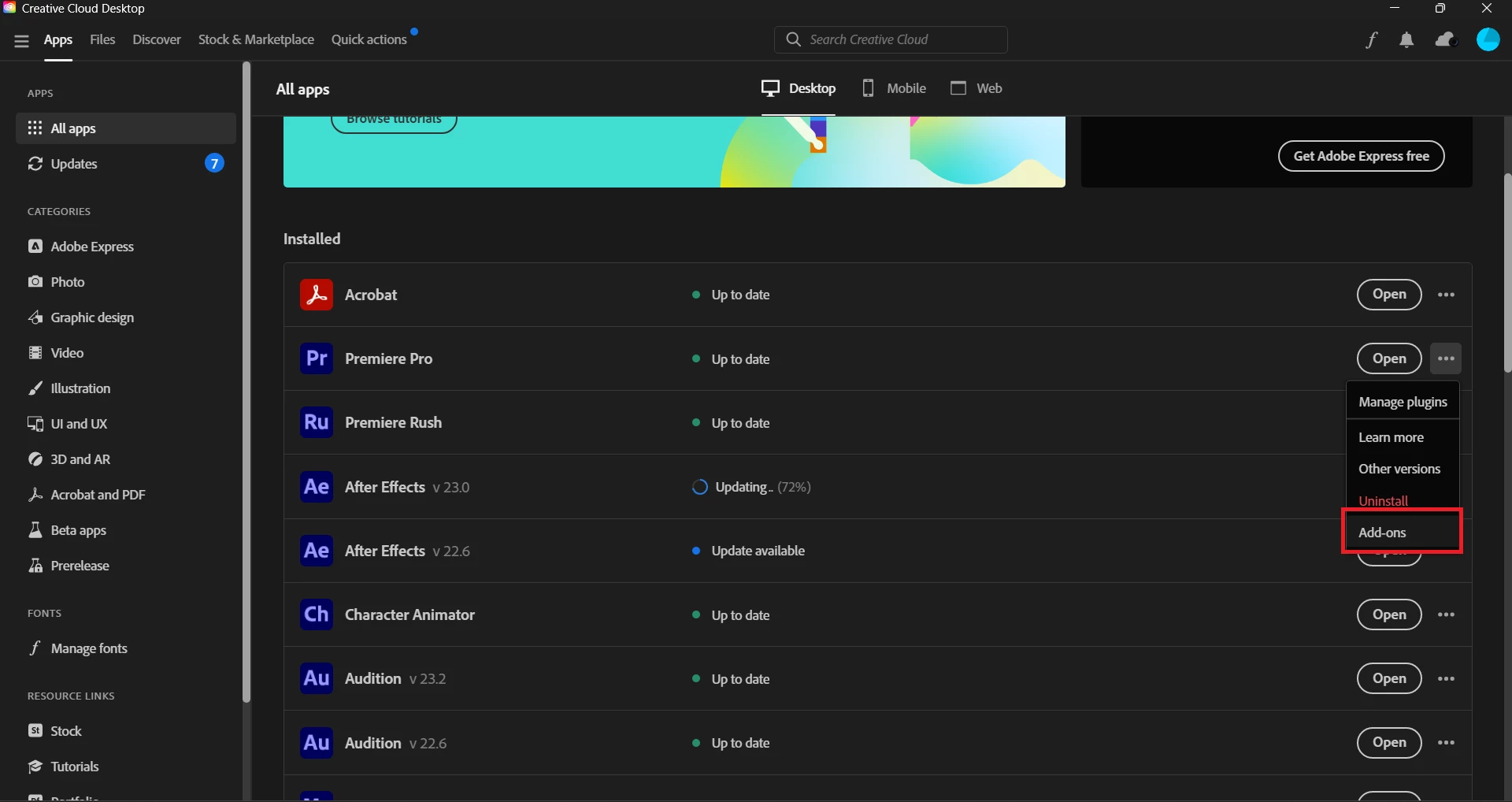The width and height of the screenshot is (1512, 802).
Task: Open the user profile avatar
Action: click(1488, 39)
